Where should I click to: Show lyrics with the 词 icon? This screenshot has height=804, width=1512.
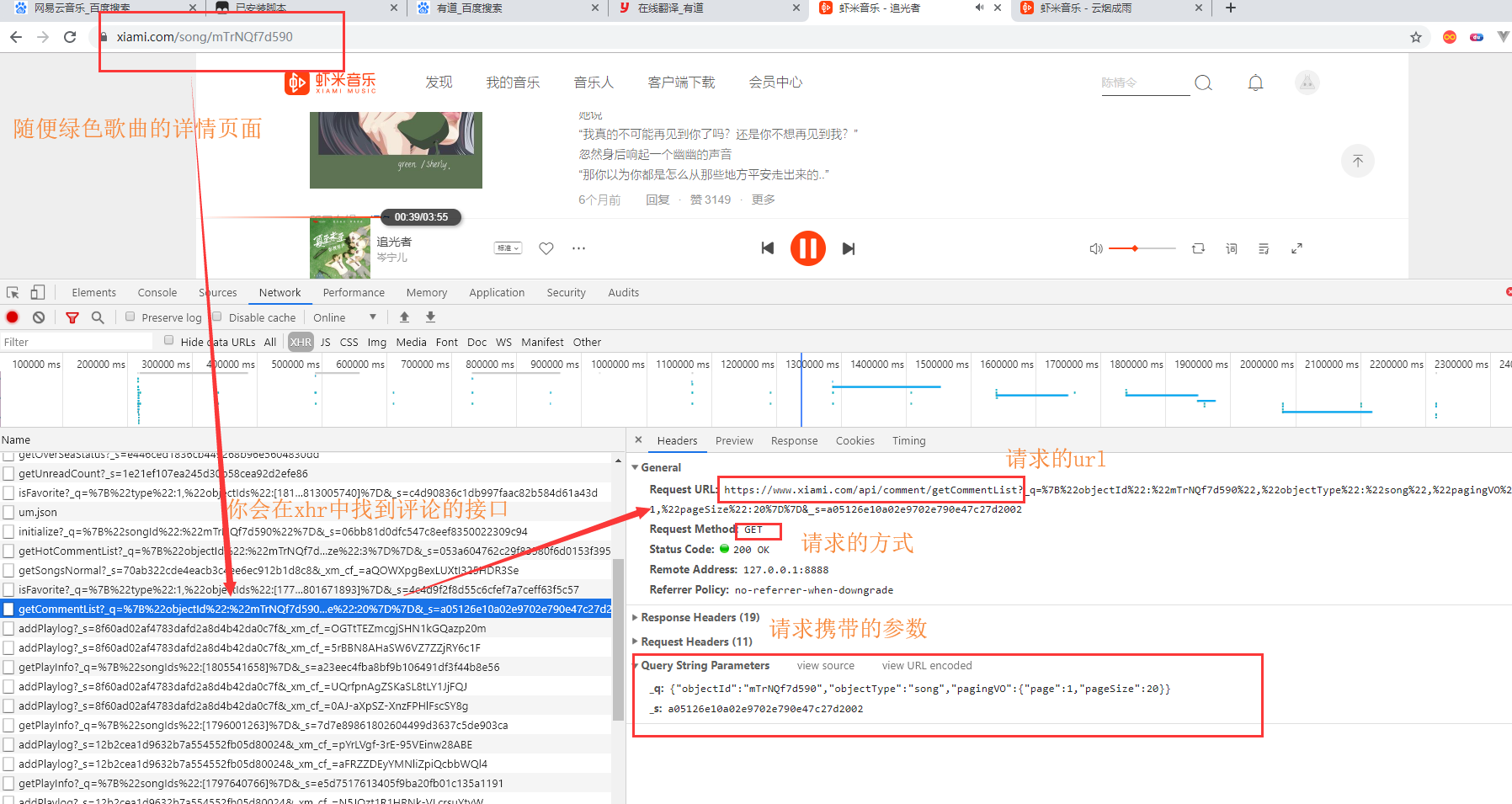tap(1232, 248)
